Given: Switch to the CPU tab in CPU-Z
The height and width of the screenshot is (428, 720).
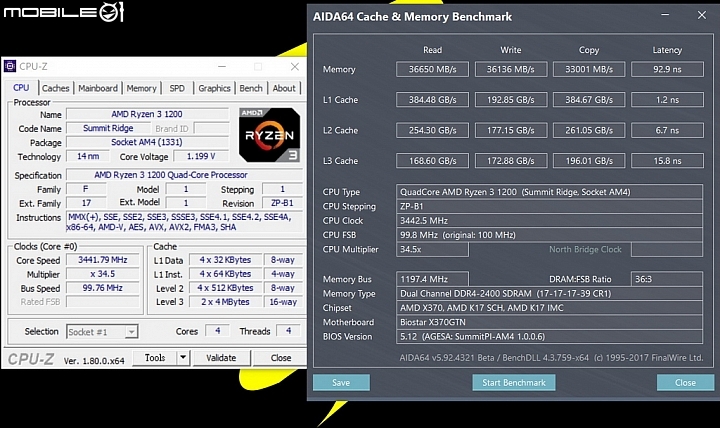Looking at the screenshot, I should (21, 88).
